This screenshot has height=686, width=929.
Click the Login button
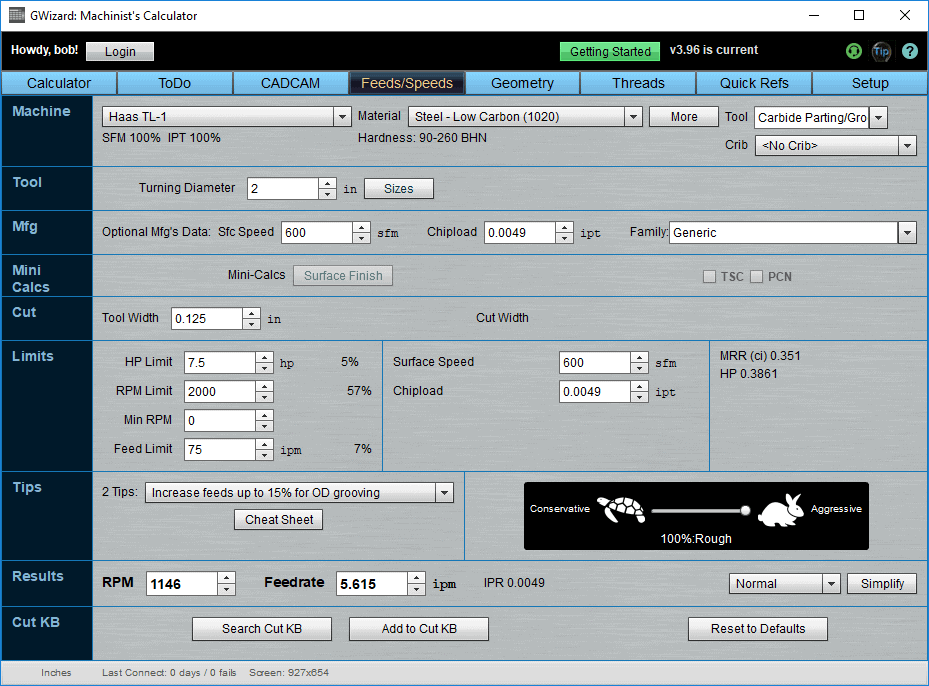119,51
